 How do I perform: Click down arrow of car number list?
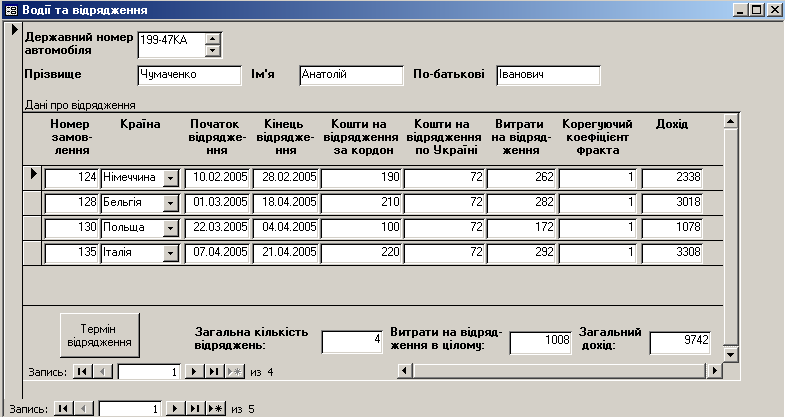(x=213, y=51)
